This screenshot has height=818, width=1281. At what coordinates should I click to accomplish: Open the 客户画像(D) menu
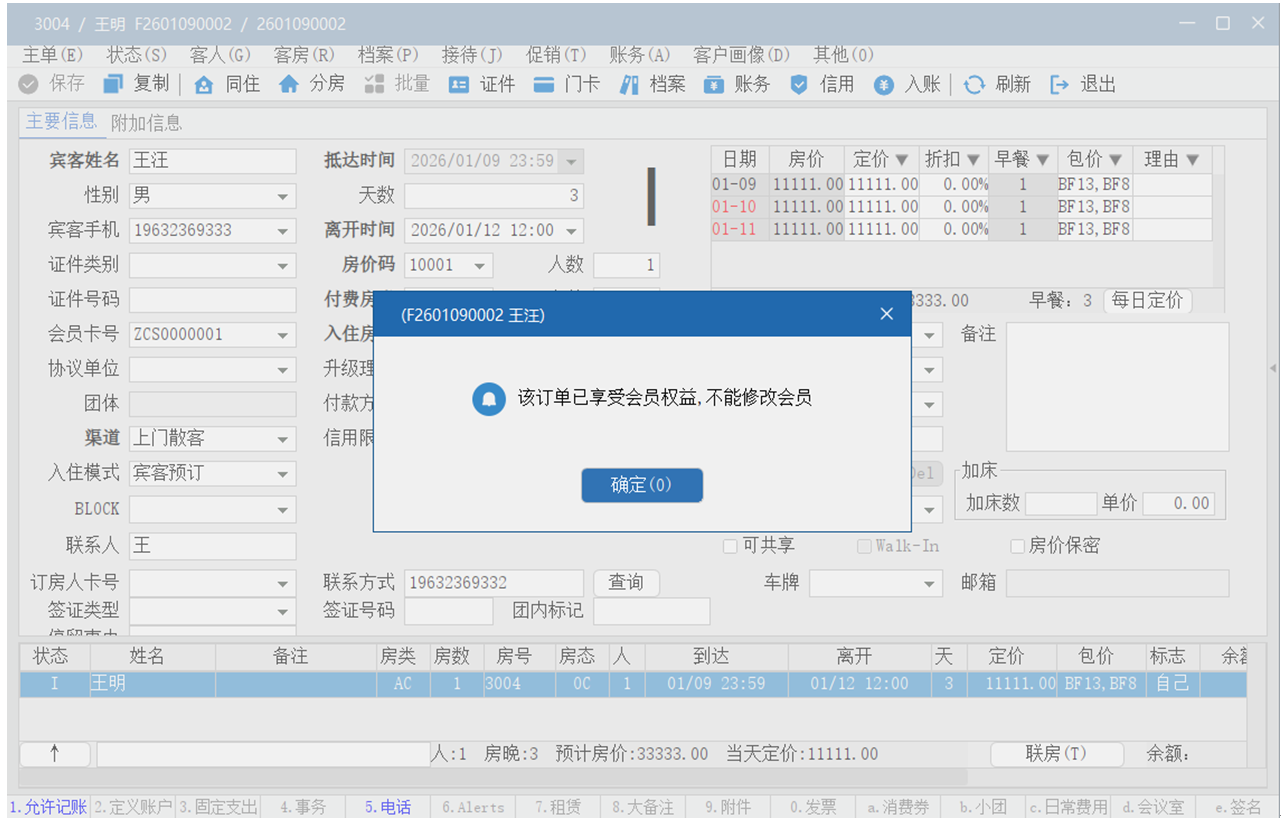pos(741,55)
